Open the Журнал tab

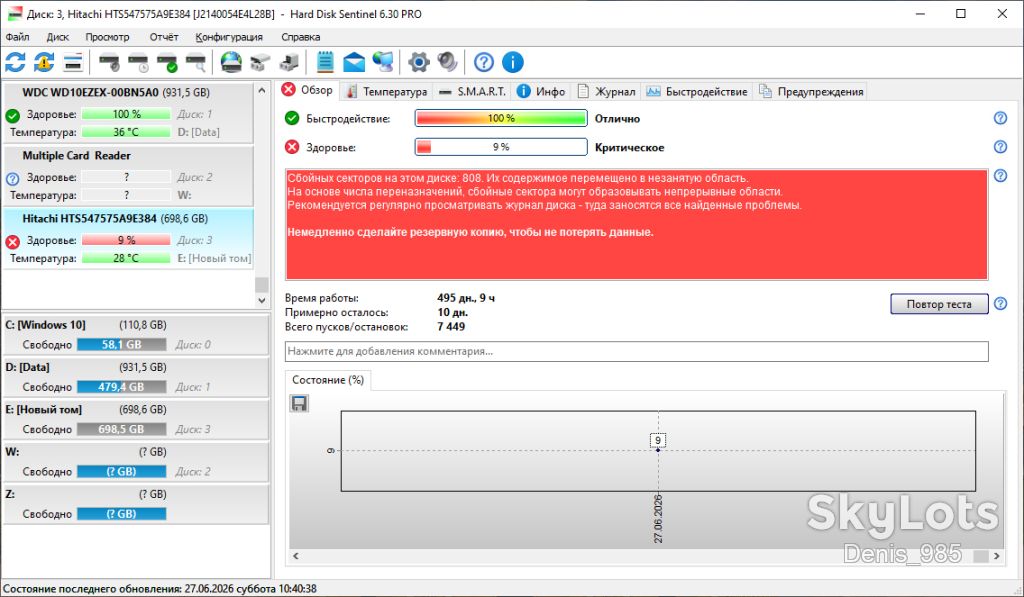pyautogui.click(x=606, y=91)
